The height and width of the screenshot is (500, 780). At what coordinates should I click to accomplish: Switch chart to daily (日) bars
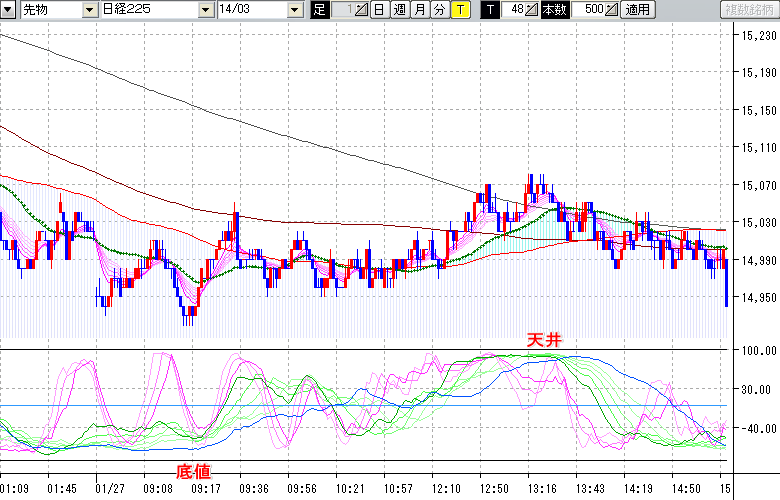[x=378, y=9]
